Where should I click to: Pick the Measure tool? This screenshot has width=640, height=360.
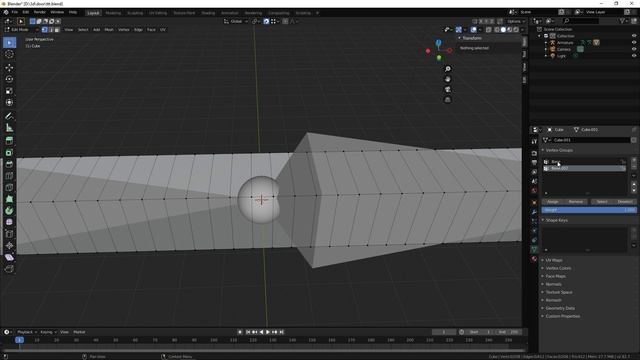tap(9, 128)
